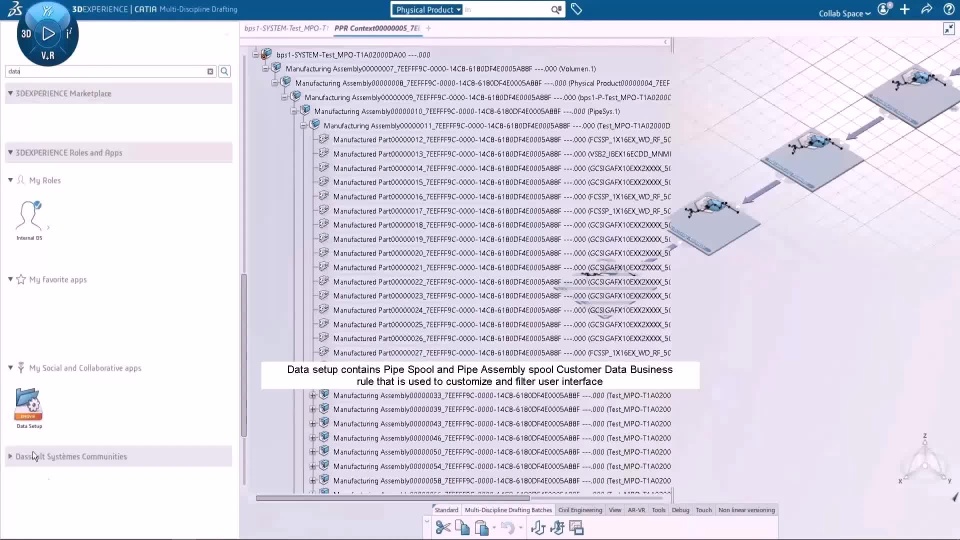Click the tag icon in top bar
This screenshot has width=960, height=540.
pyautogui.click(x=576, y=9)
